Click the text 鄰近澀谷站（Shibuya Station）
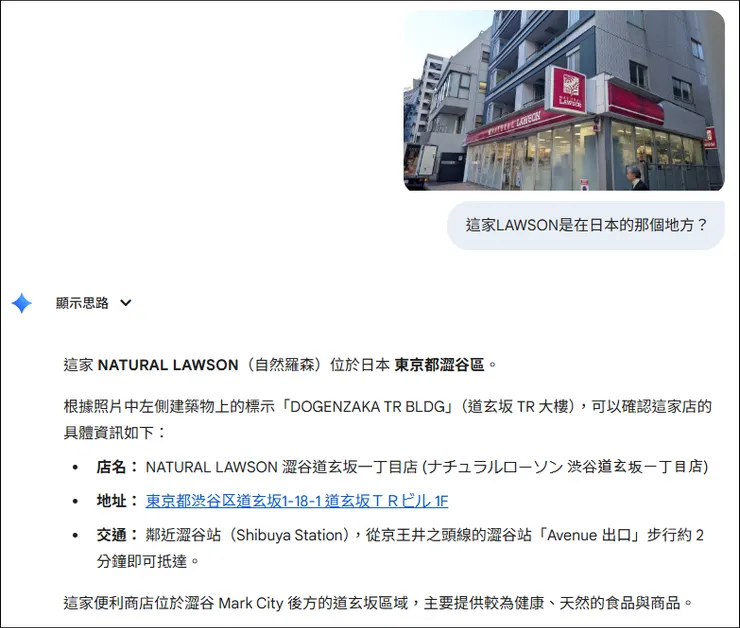The width and height of the screenshot is (740, 628). tap(249, 535)
